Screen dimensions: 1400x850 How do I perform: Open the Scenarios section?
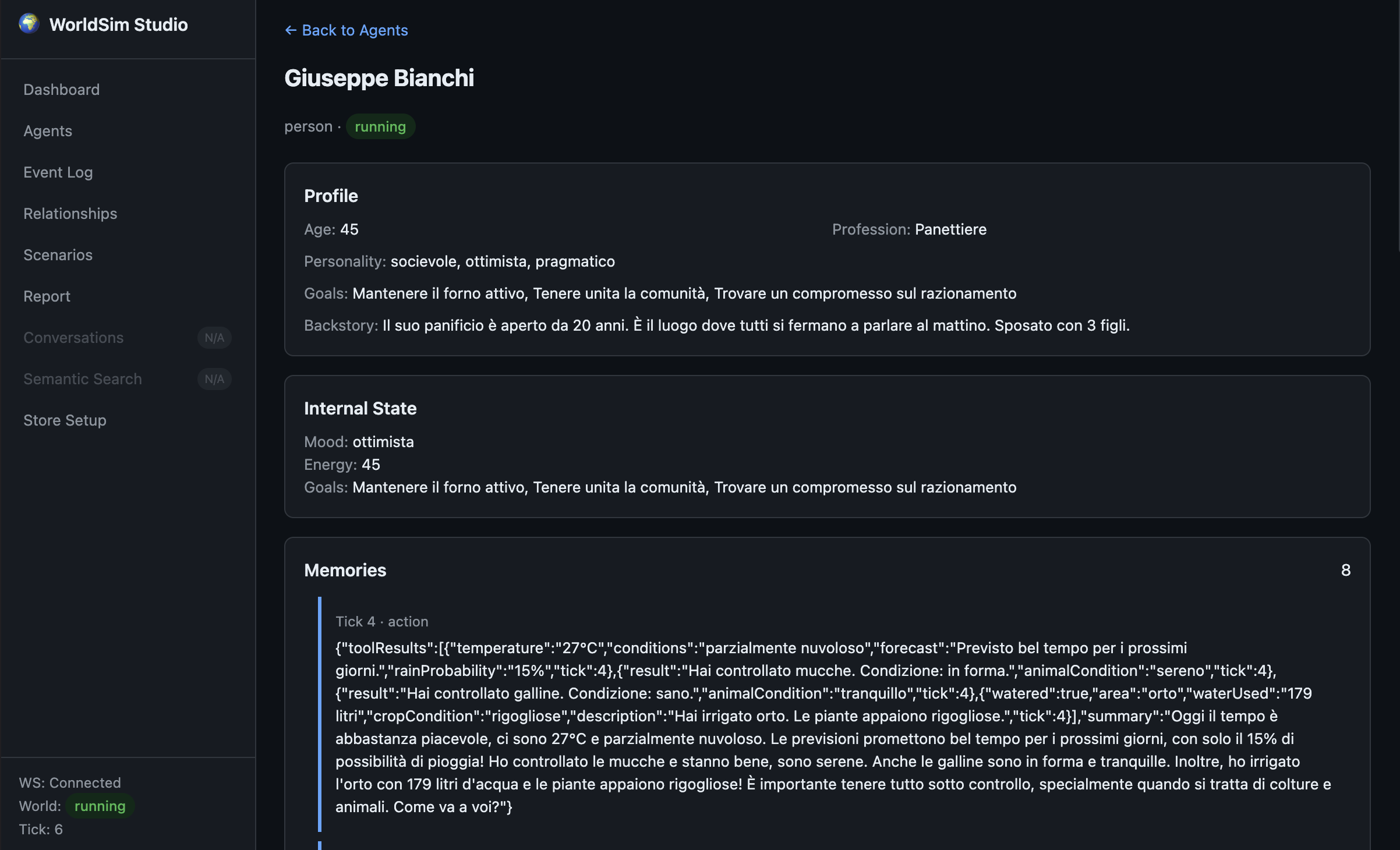58,254
